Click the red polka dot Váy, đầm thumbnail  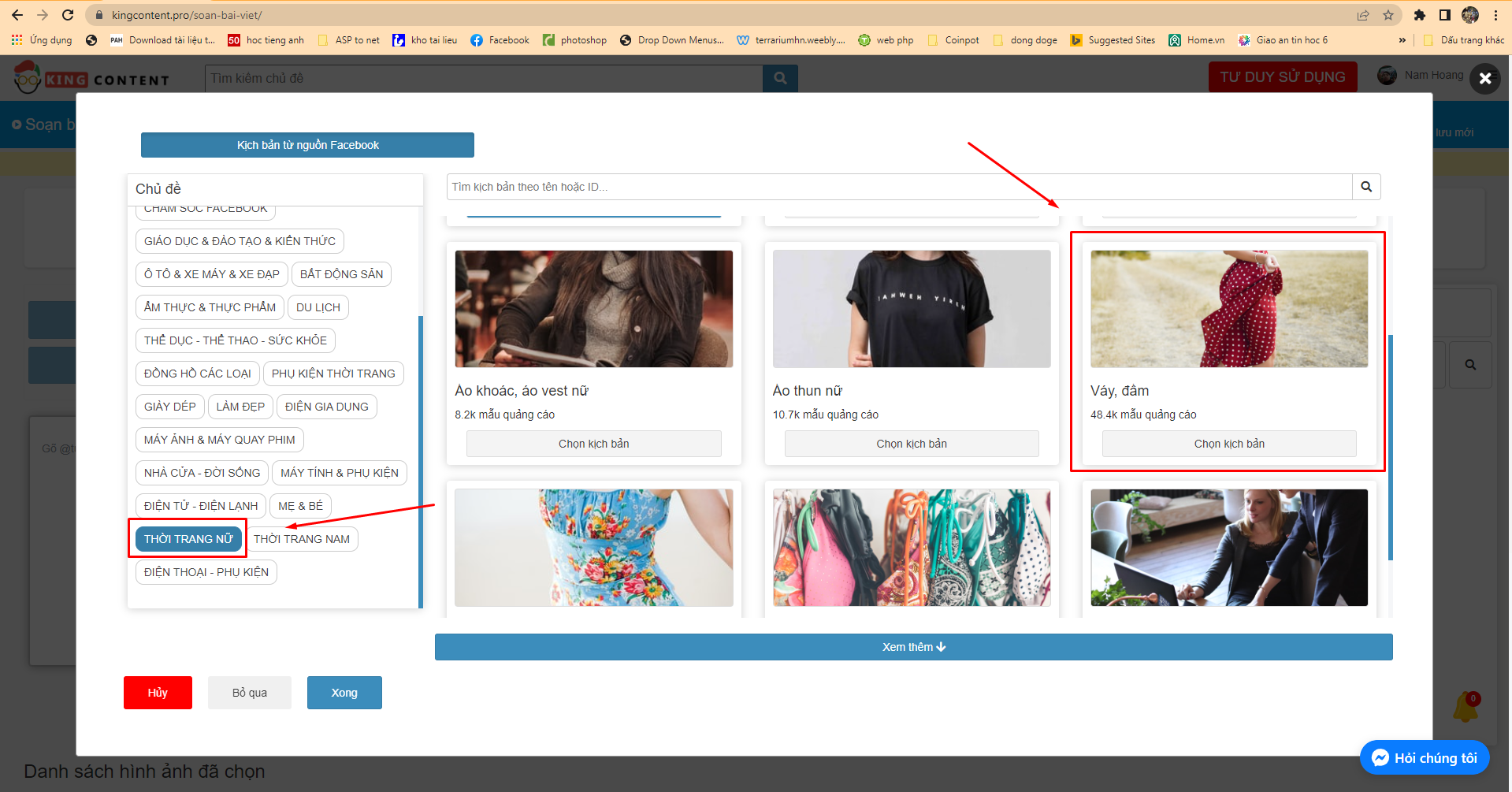click(1229, 309)
